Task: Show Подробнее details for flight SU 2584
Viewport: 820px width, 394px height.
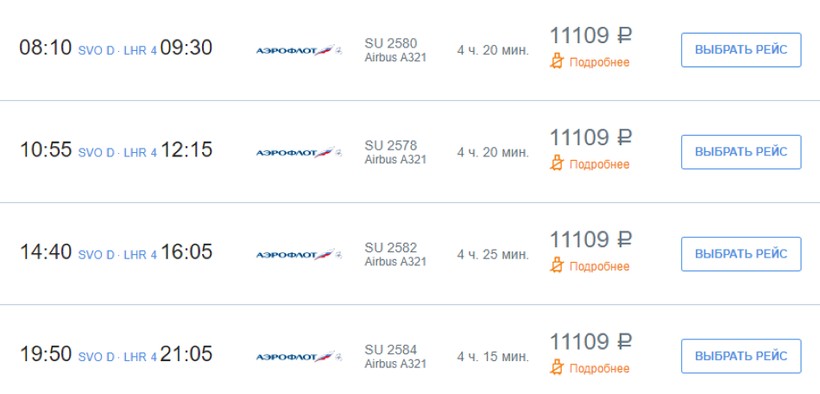Action: (599, 368)
